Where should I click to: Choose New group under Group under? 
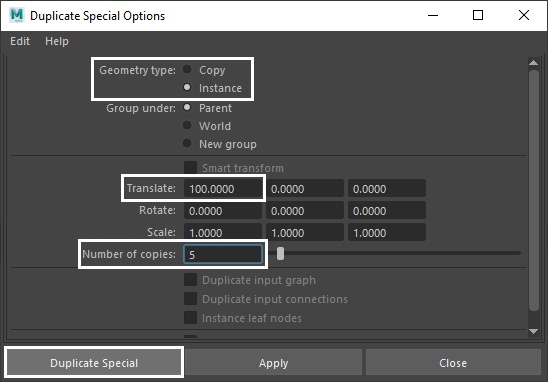(187, 143)
